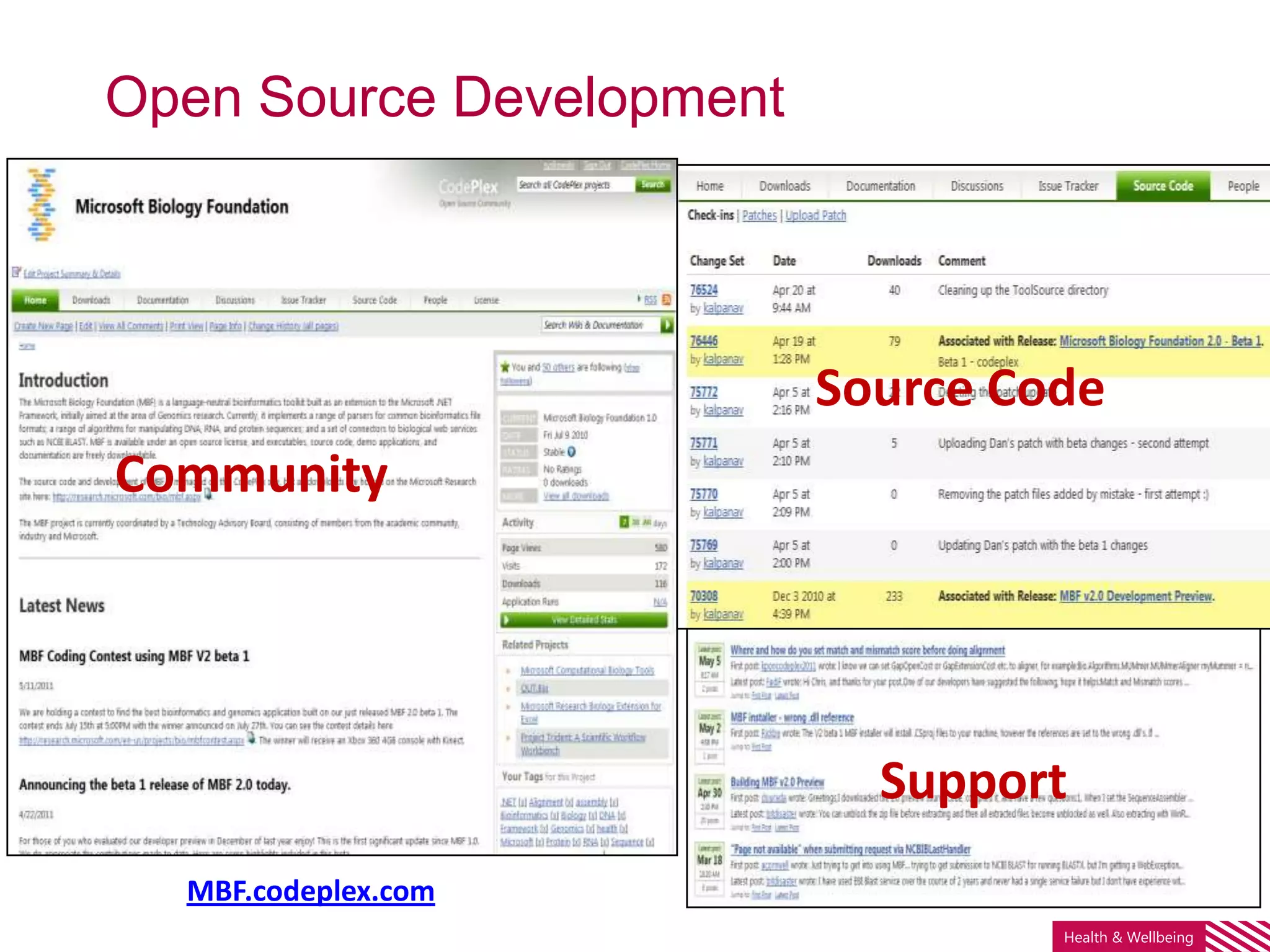Open change set 75769
The height and width of the screenshot is (952, 1270).
(x=704, y=545)
